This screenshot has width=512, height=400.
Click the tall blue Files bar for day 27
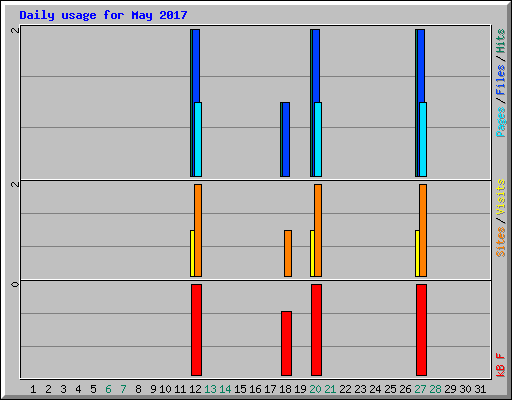pyautogui.click(x=421, y=66)
